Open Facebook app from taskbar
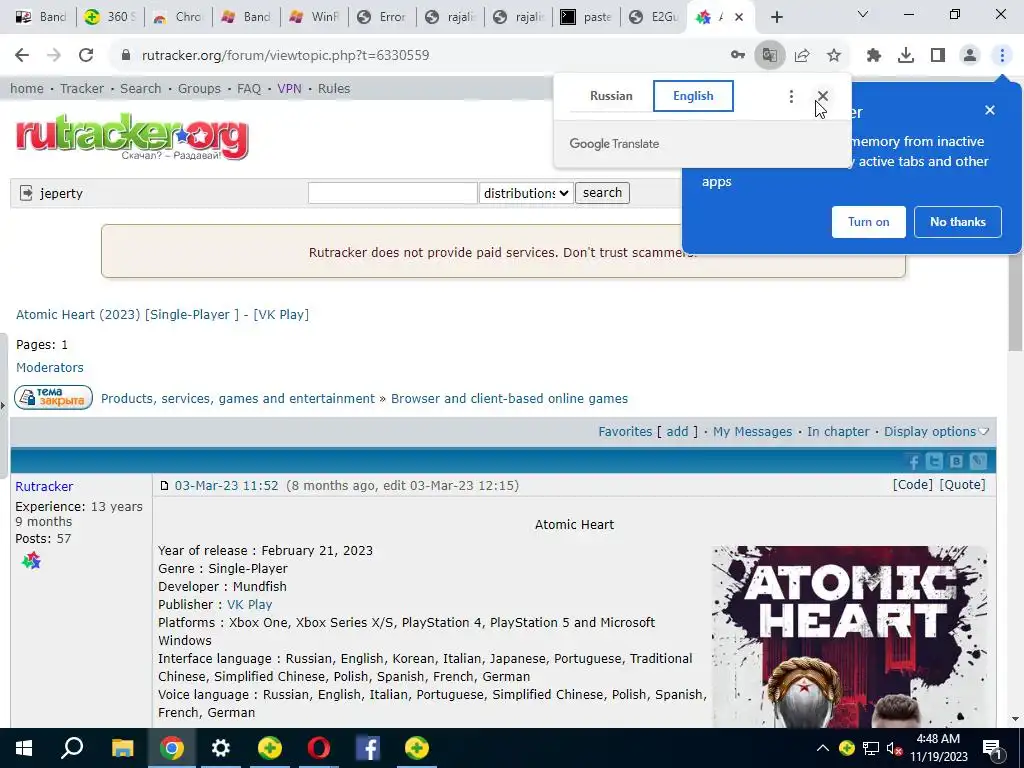 coord(368,748)
